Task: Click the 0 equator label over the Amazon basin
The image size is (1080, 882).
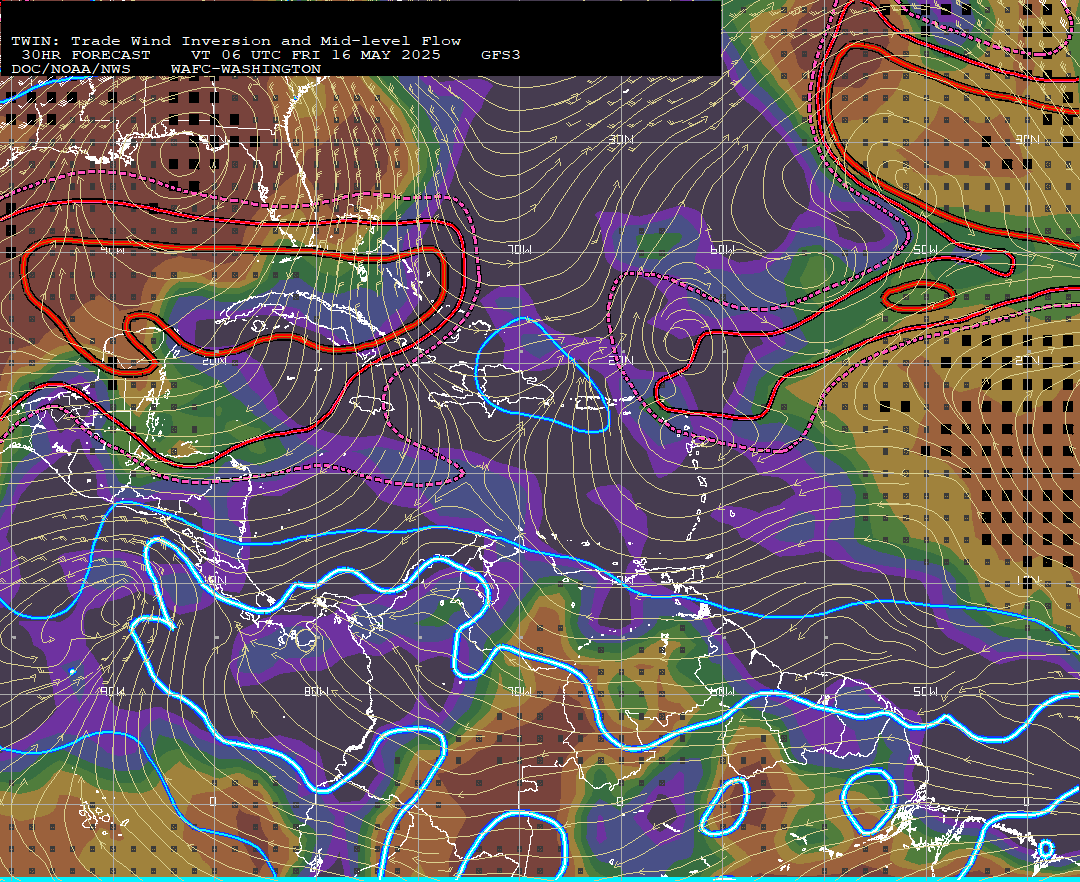Action: tap(619, 801)
